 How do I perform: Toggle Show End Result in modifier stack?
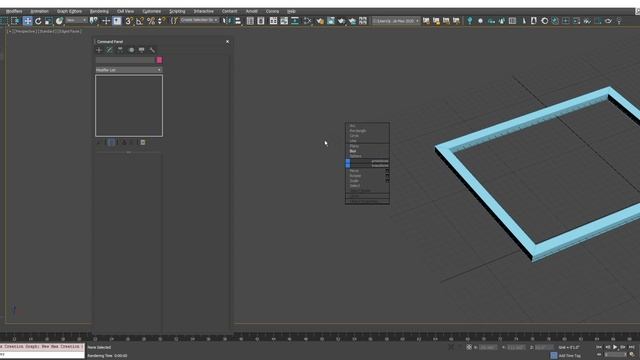click(x=111, y=142)
